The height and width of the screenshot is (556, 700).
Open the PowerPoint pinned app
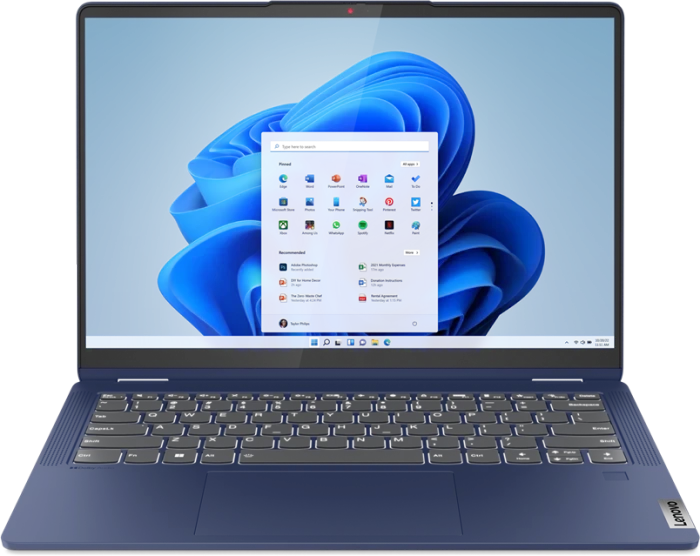pyautogui.click(x=336, y=179)
